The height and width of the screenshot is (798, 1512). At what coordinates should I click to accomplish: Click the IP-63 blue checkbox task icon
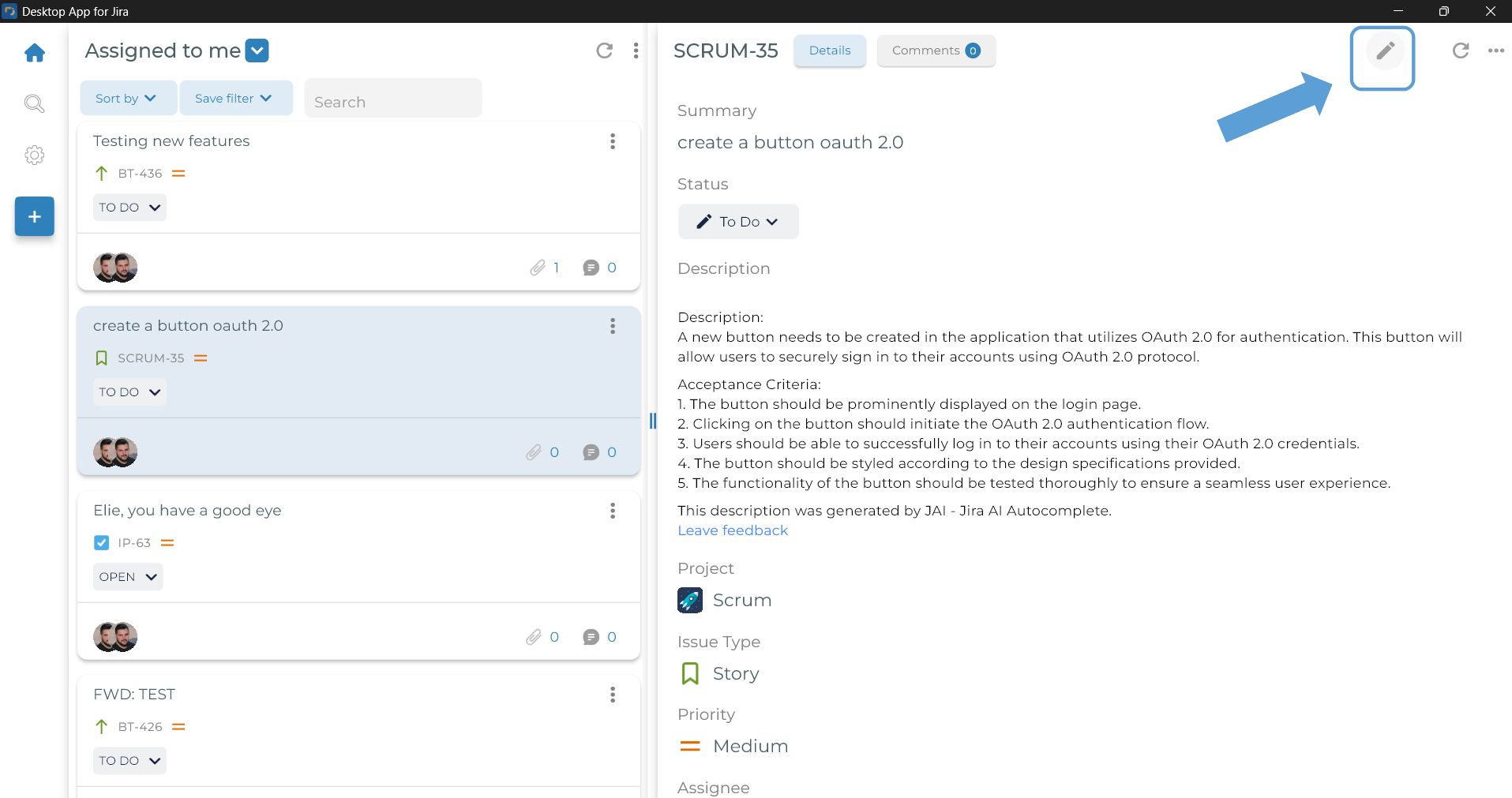101,543
